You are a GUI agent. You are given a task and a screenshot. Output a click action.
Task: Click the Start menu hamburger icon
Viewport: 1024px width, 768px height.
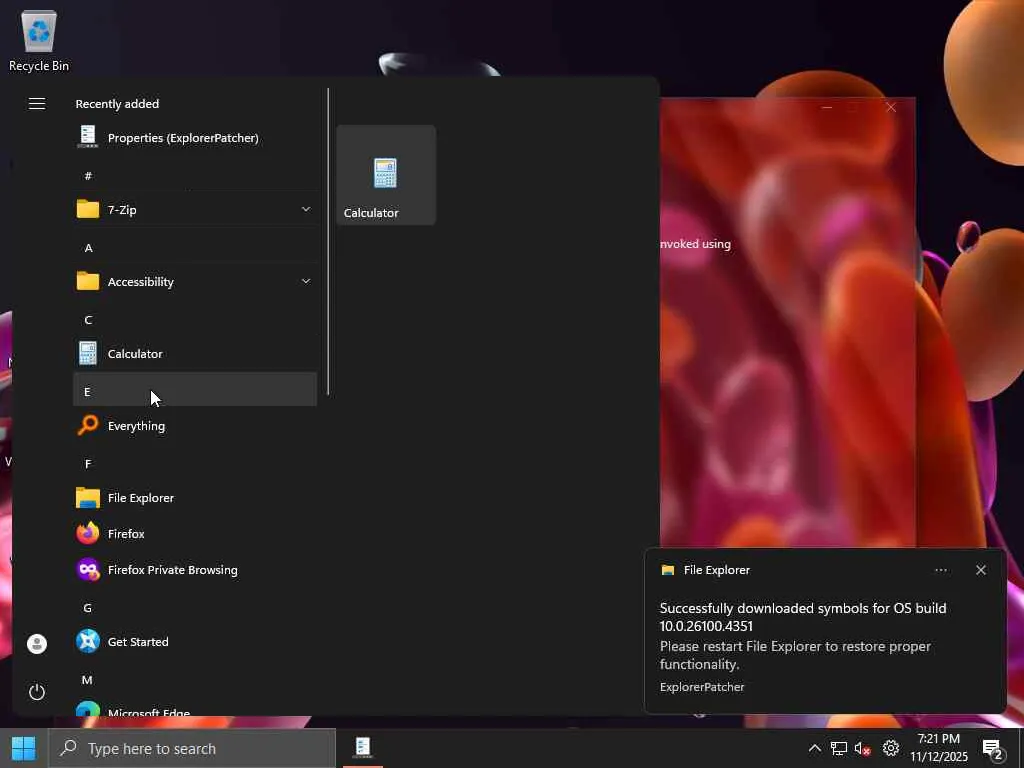click(x=37, y=104)
